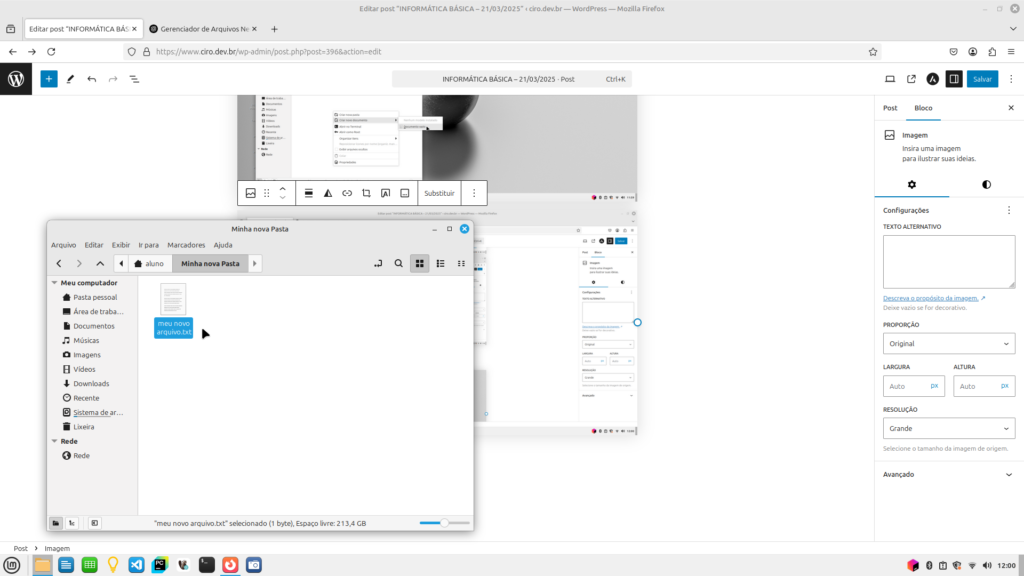Image resolution: width=1024 pixels, height=576 pixels.
Task: Click the image alignment icon
Action: point(309,193)
